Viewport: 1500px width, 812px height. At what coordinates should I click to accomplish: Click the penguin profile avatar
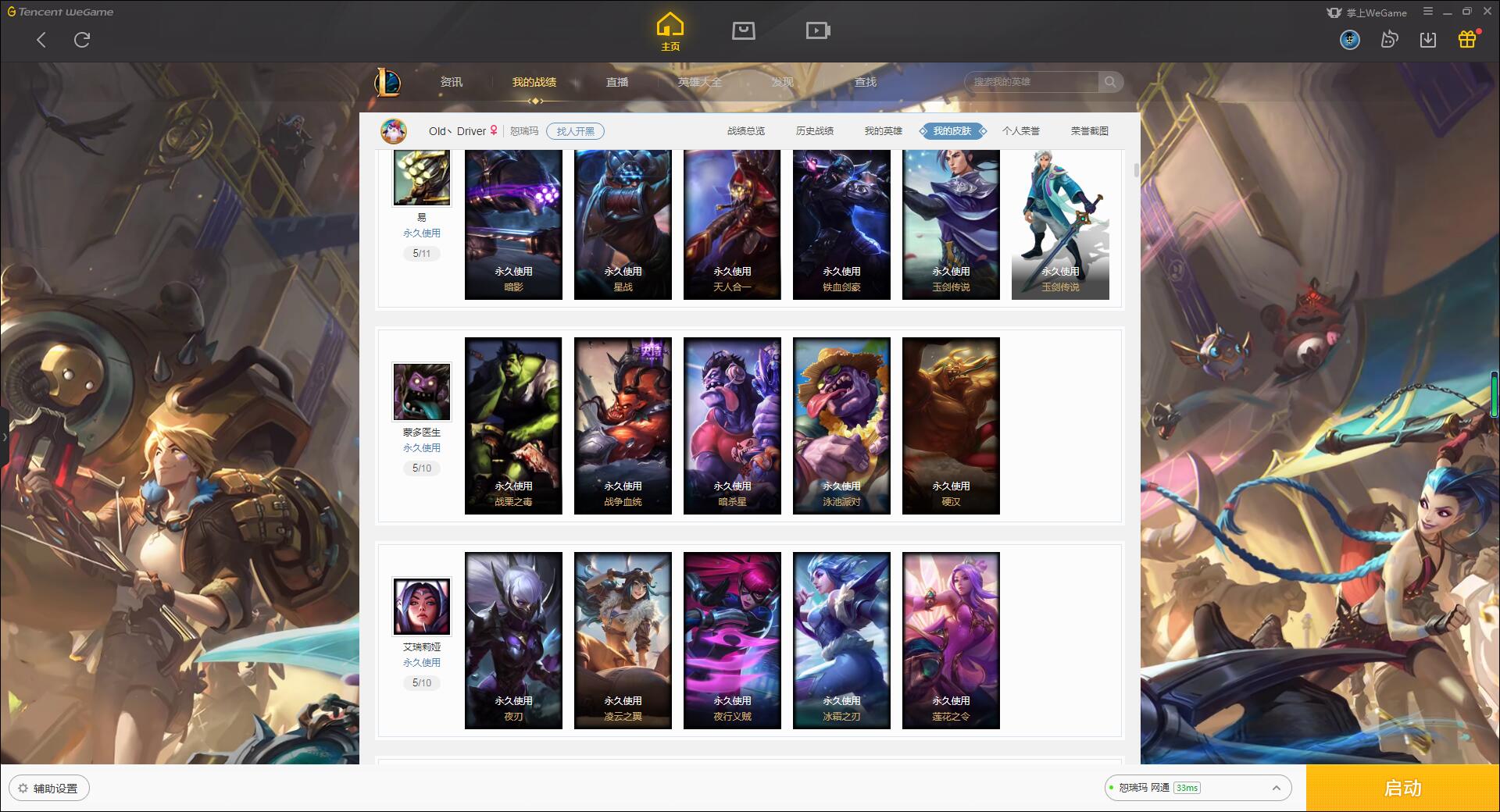point(394,131)
